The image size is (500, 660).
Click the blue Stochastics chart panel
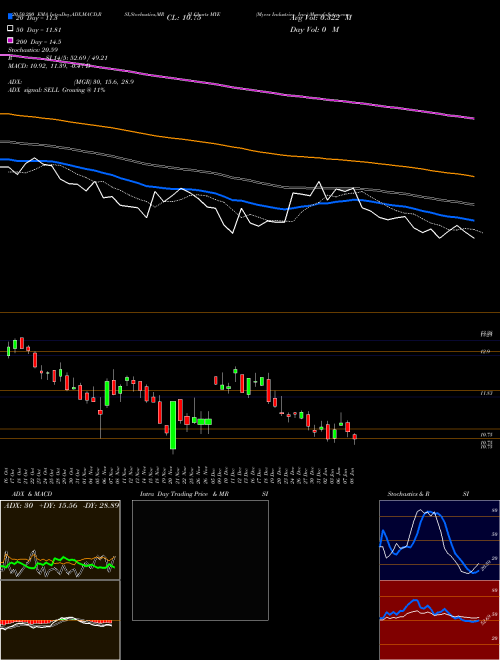pyautogui.click(x=439, y=540)
